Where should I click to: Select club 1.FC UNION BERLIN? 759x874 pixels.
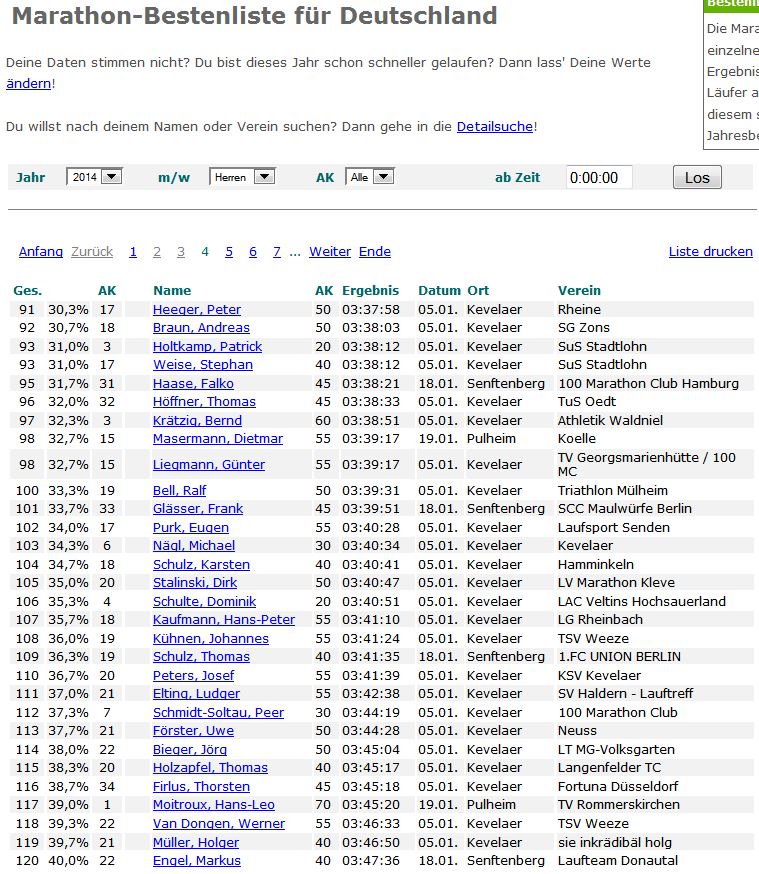pos(619,657)
